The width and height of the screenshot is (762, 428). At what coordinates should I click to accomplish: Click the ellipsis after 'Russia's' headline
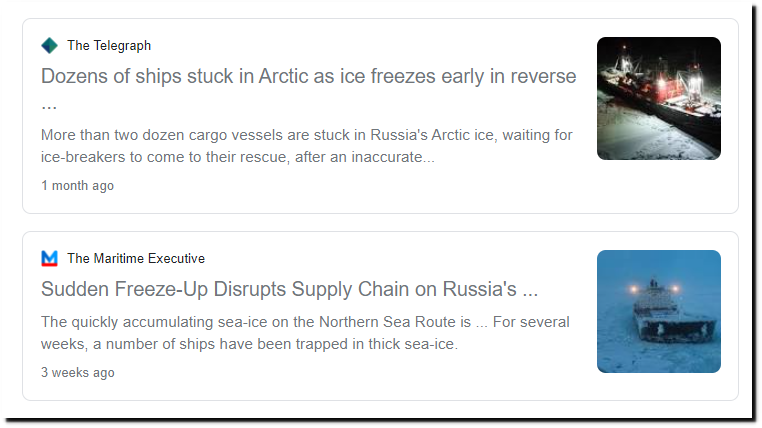click(x=530, y=293)
